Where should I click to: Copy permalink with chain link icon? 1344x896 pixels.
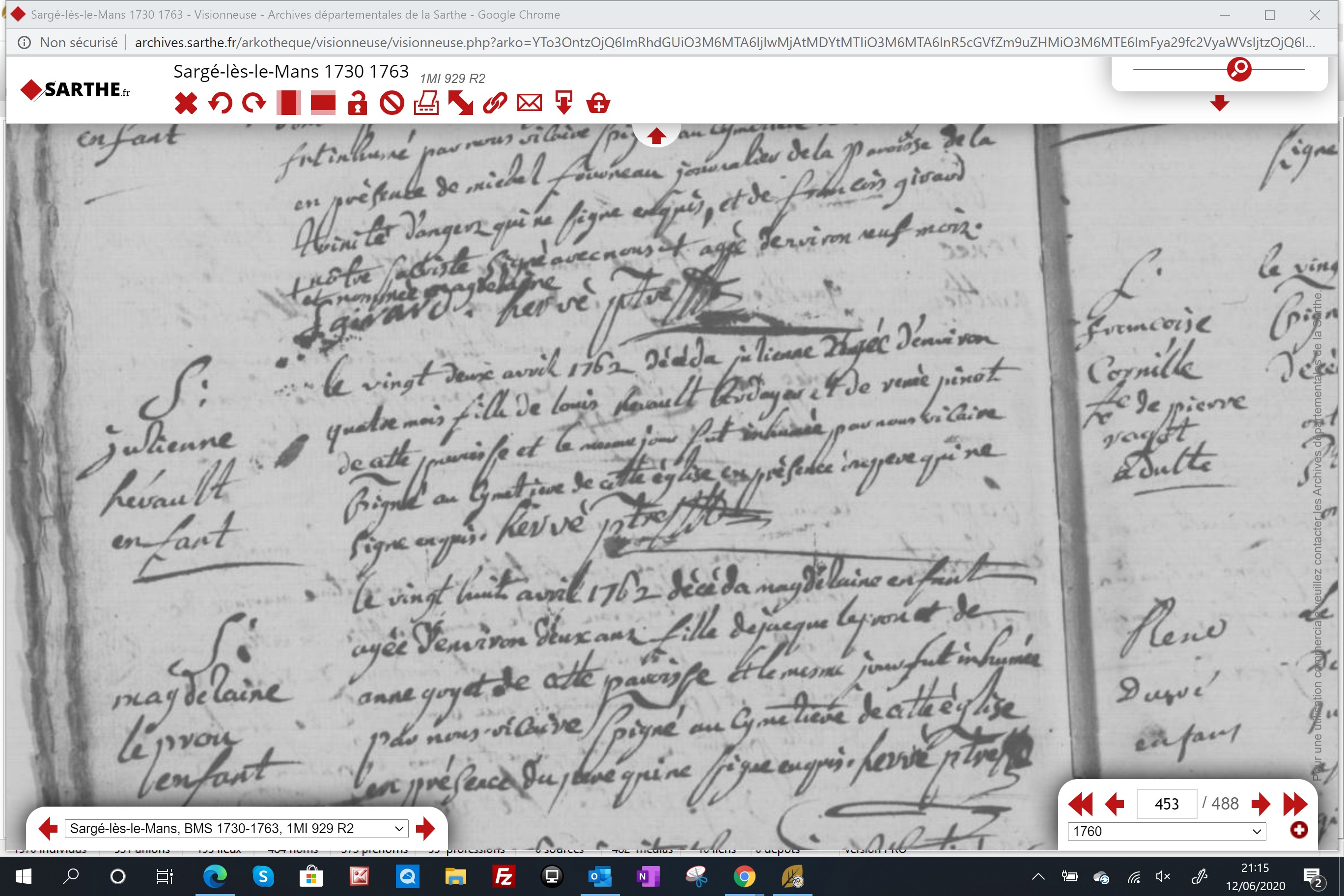(495, 104)
